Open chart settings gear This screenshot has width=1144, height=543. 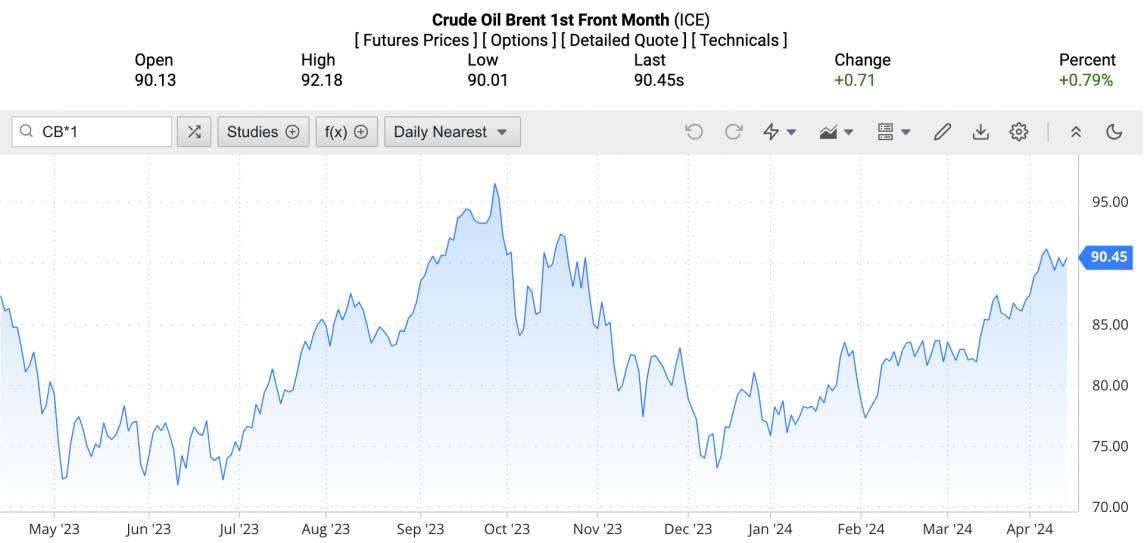(x=1019, y=132)
